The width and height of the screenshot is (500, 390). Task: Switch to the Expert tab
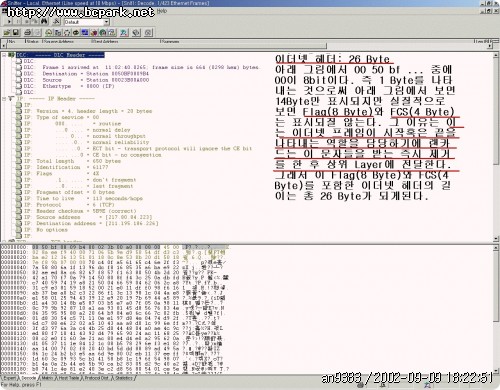tap(10, 378)
